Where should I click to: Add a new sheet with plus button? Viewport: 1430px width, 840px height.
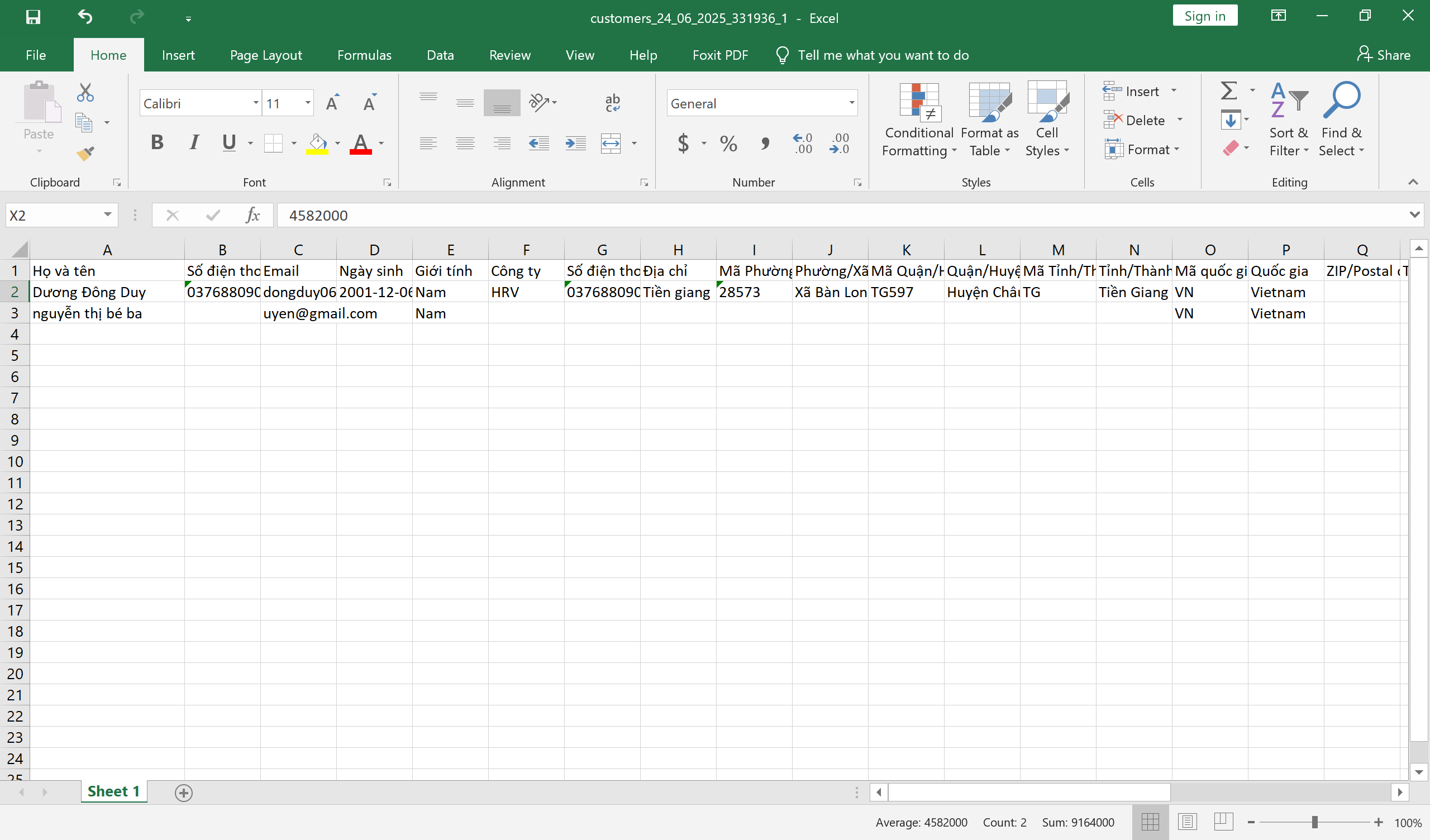pos(184,793)
